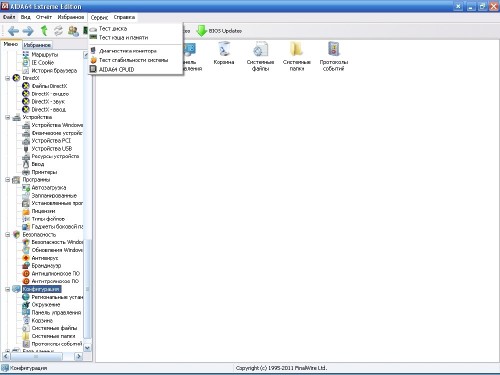Select Запланированные tree item
The width and height of the screenshot is (500, 375).
pyautogui.click(x=54, y=196)
